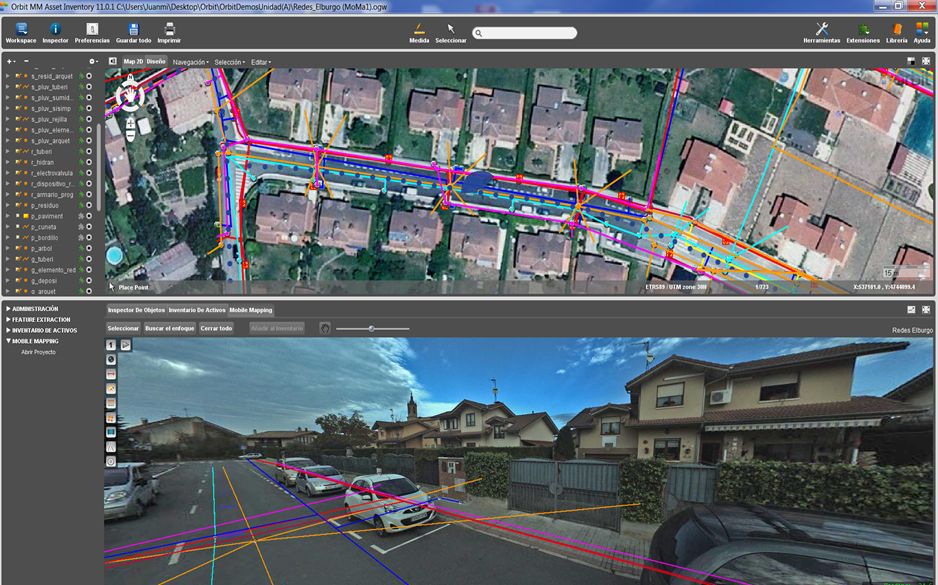Switch to Inventario De Activos tab

197,310
